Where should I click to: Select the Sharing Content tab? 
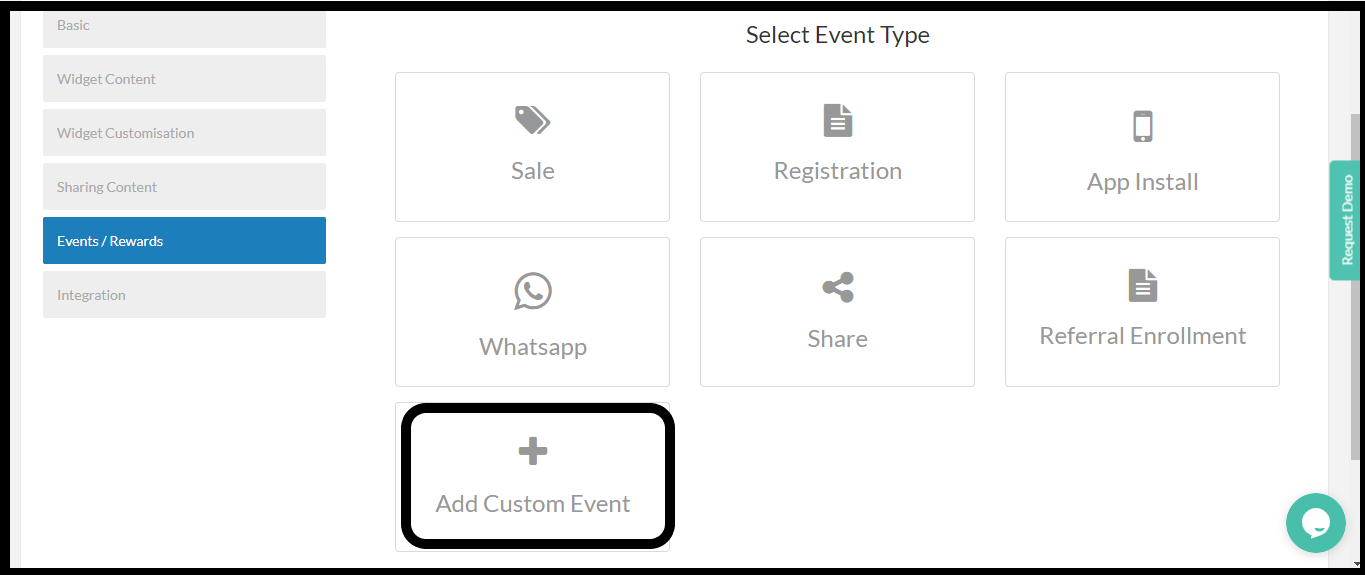pyautogui.click(x=184, y=187)
